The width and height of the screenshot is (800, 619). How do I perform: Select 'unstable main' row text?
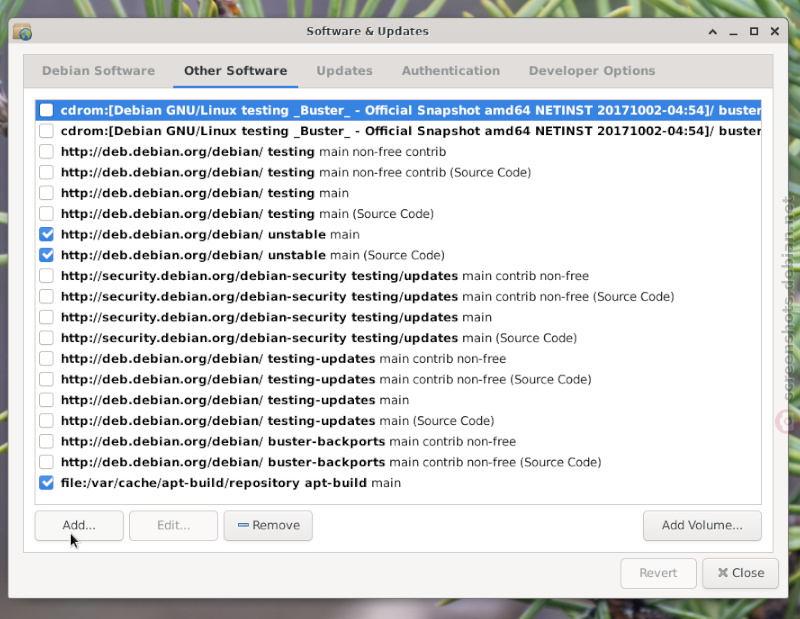point(210,234)
